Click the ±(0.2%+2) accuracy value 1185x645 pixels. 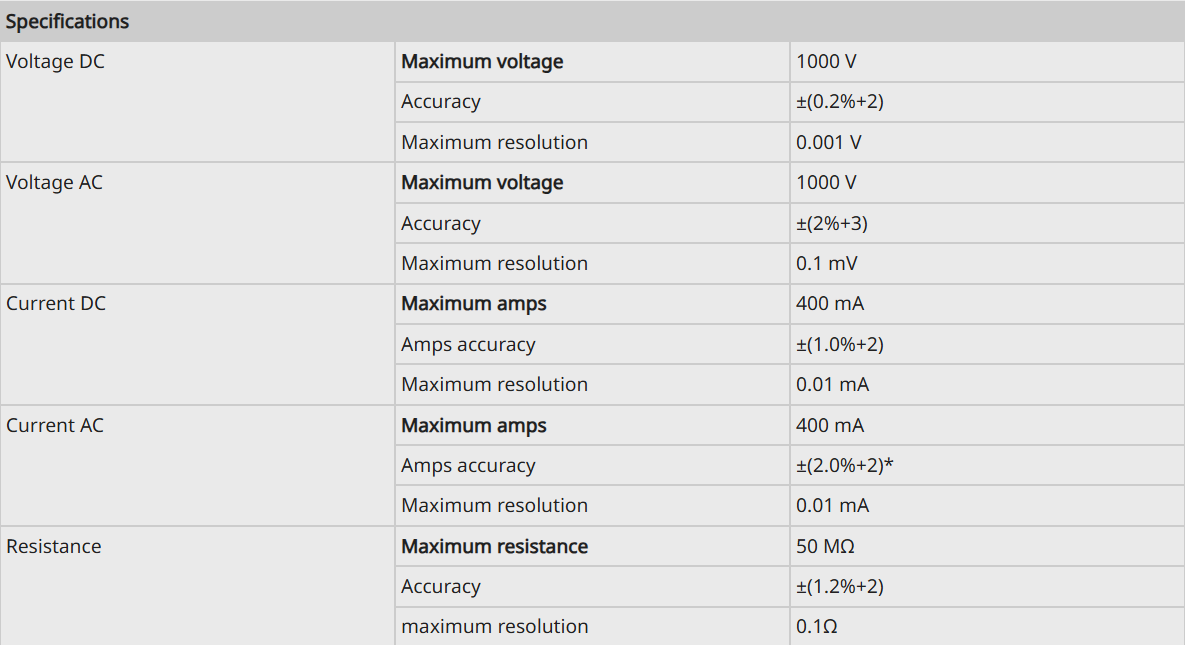(x=840, y=101)
